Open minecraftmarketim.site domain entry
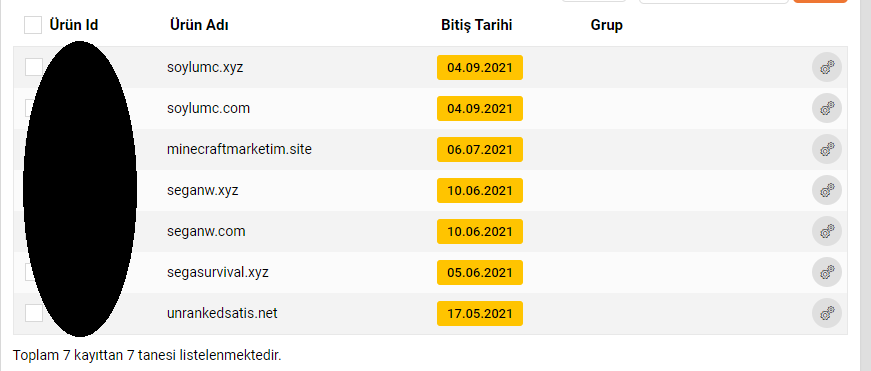The image size is (871, 371). [x=239, y=149]
